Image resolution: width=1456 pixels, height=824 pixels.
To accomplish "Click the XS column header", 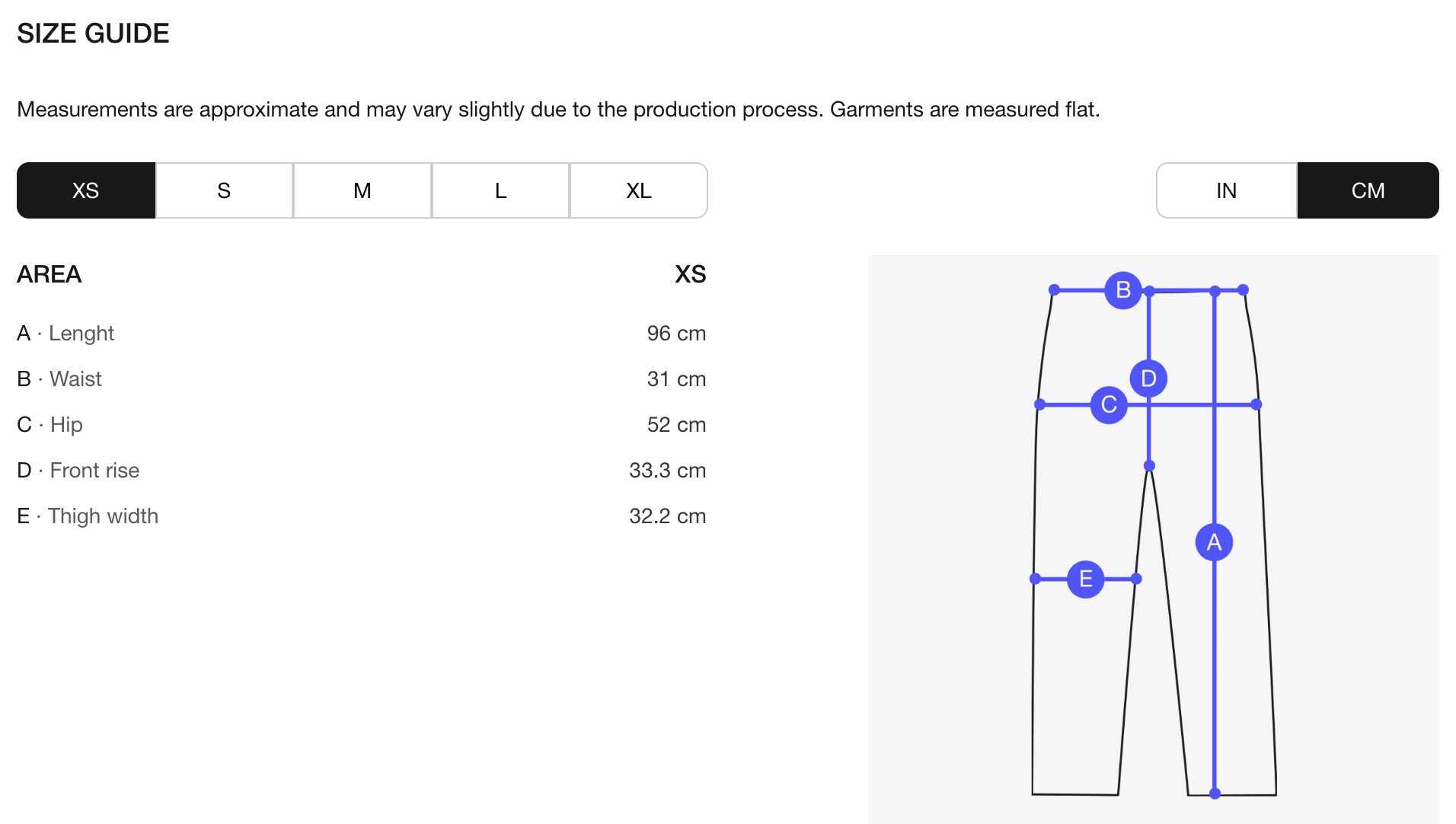I will (x=690, y=274).
